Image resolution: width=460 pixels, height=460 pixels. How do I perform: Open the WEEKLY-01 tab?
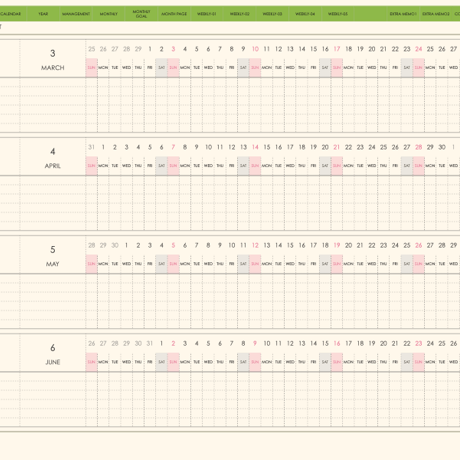pos(207,14)
